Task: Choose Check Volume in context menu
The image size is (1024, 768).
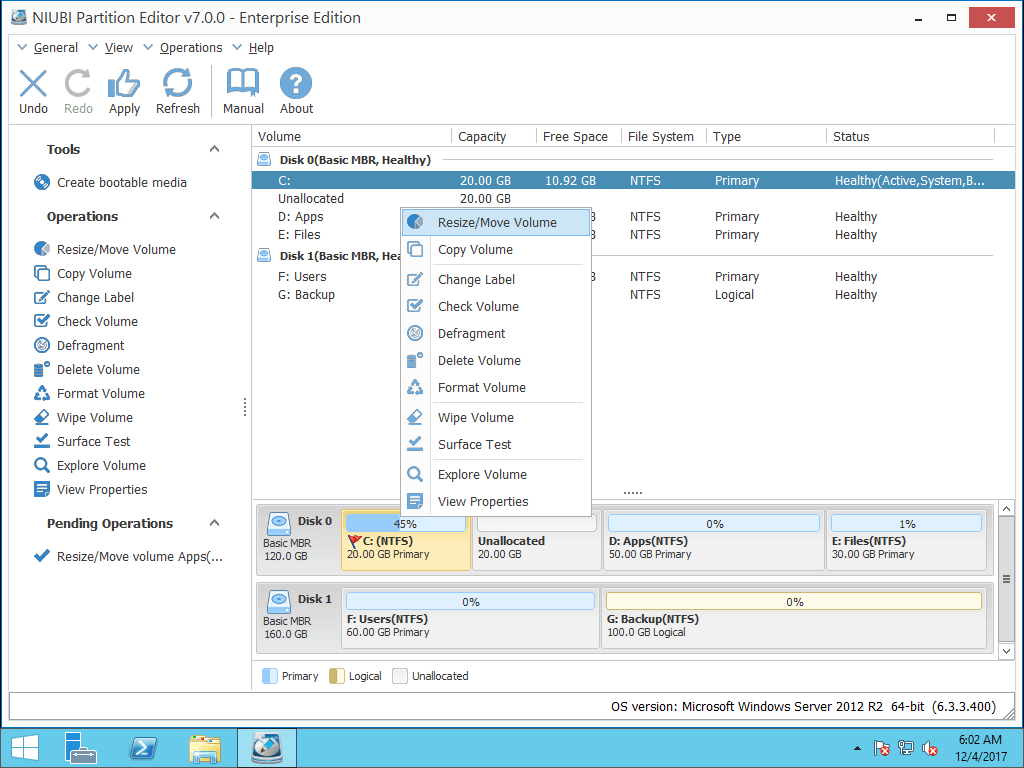Action: coord(496,306)
